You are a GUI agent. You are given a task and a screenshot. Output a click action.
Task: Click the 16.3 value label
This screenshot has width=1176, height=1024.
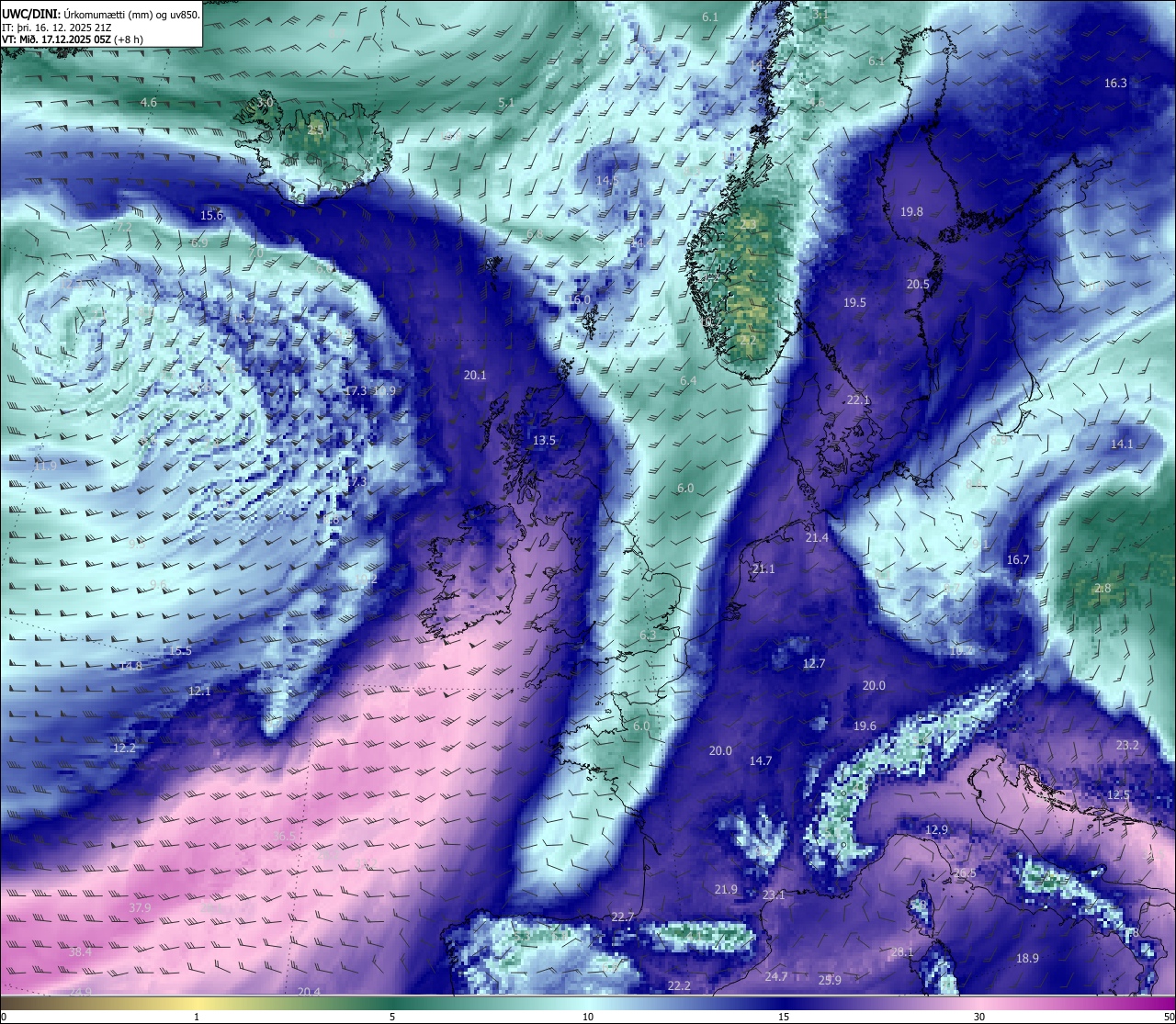click(x=1115, y=83)
